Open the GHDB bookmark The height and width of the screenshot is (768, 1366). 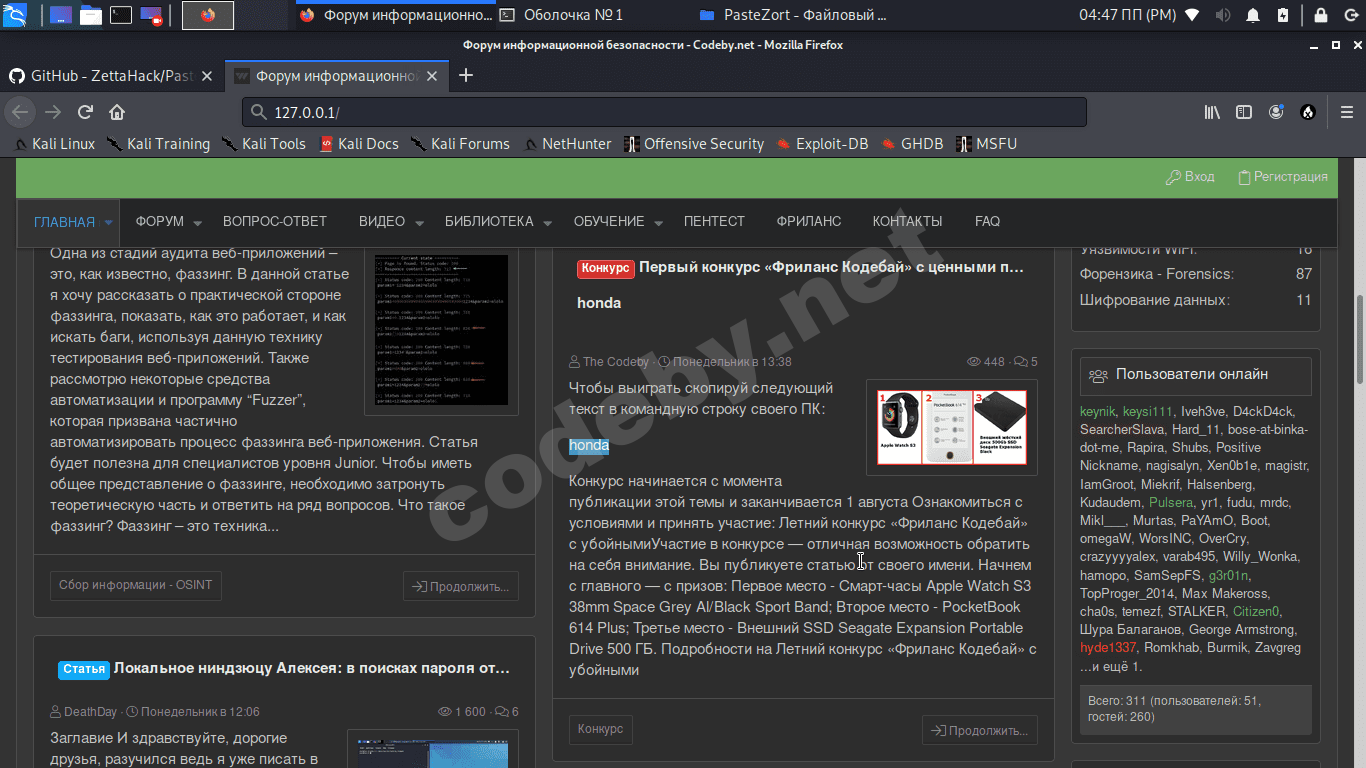(912, 144)
